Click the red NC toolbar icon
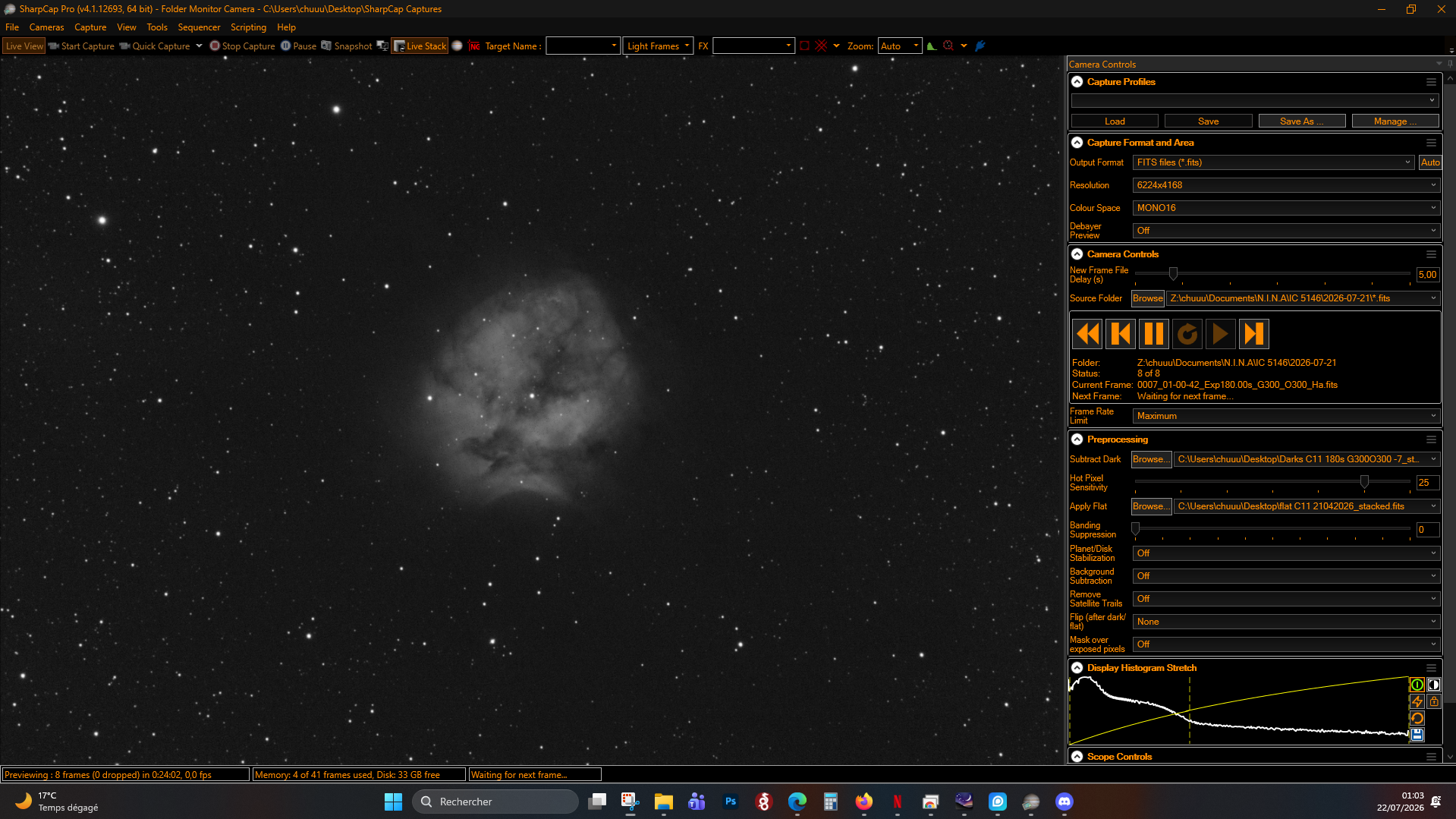Viewport: 1456px width, 819px height. point(474,46)
